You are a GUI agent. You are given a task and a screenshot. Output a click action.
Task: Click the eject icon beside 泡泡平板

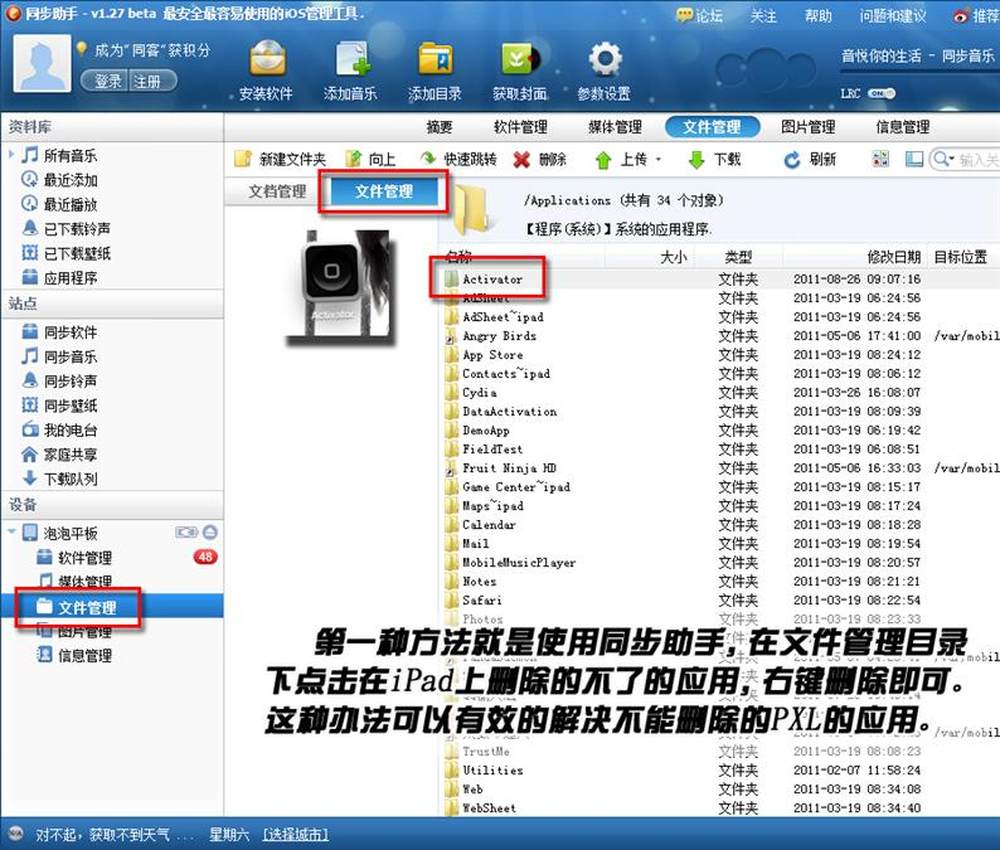tap(210, 532)
